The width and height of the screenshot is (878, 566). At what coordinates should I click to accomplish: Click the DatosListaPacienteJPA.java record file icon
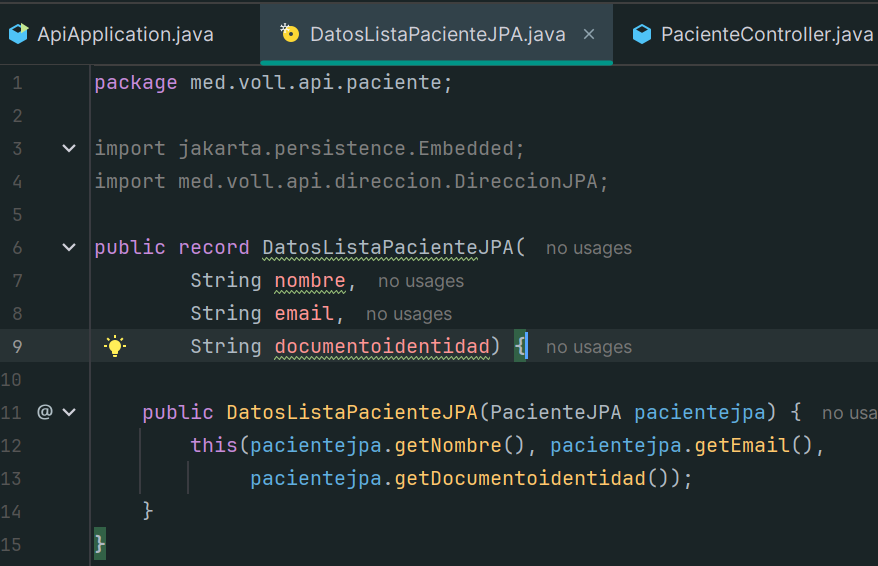point(289,33)
